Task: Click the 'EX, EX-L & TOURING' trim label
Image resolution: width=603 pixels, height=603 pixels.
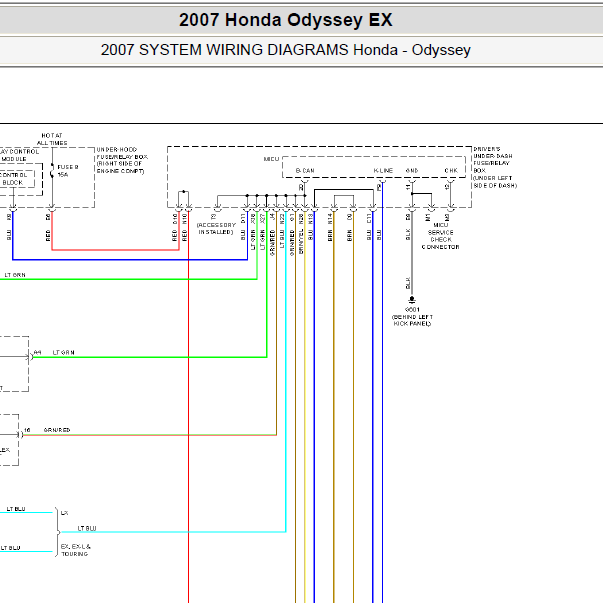Action: (x=75, y=550)
